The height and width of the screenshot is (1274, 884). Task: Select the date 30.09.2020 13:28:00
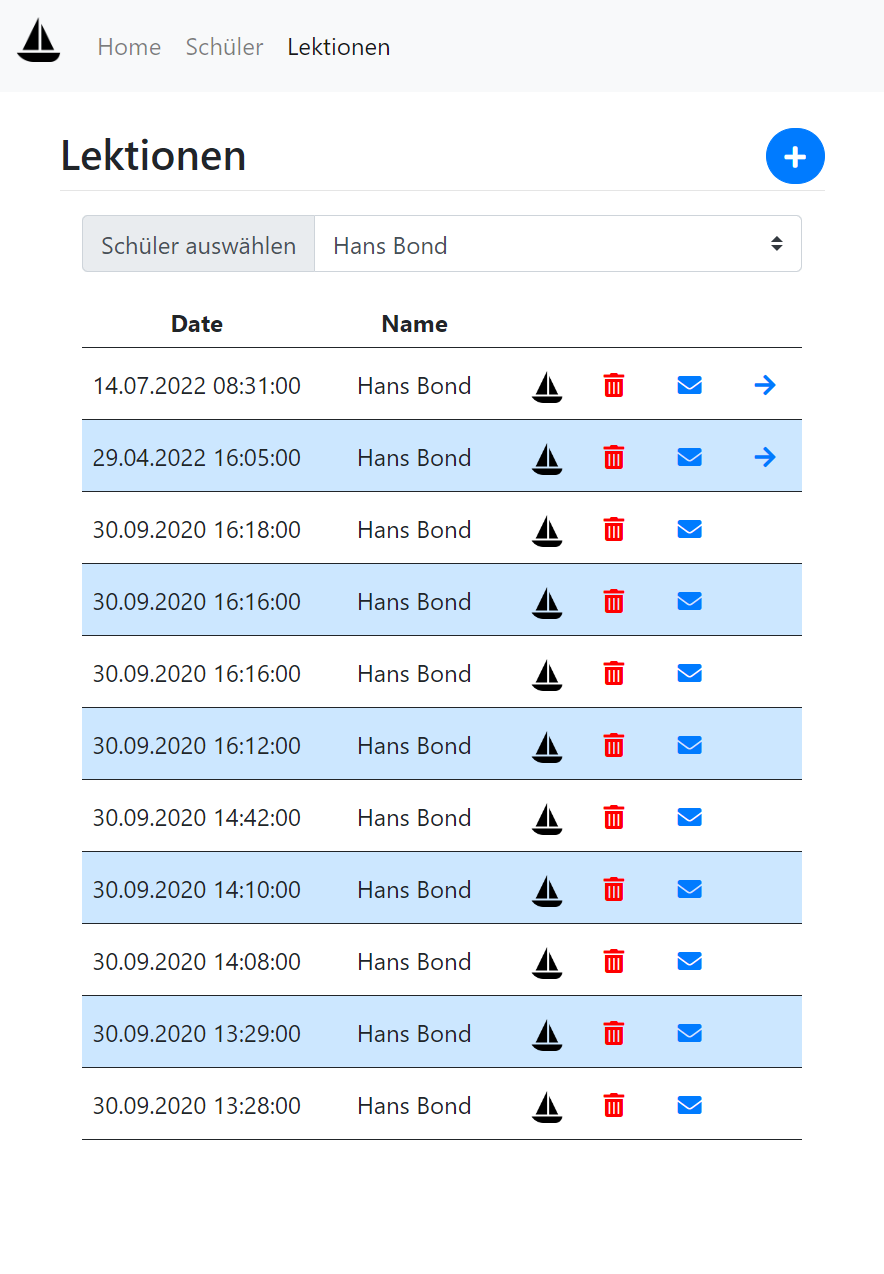tap(197, 1106)
